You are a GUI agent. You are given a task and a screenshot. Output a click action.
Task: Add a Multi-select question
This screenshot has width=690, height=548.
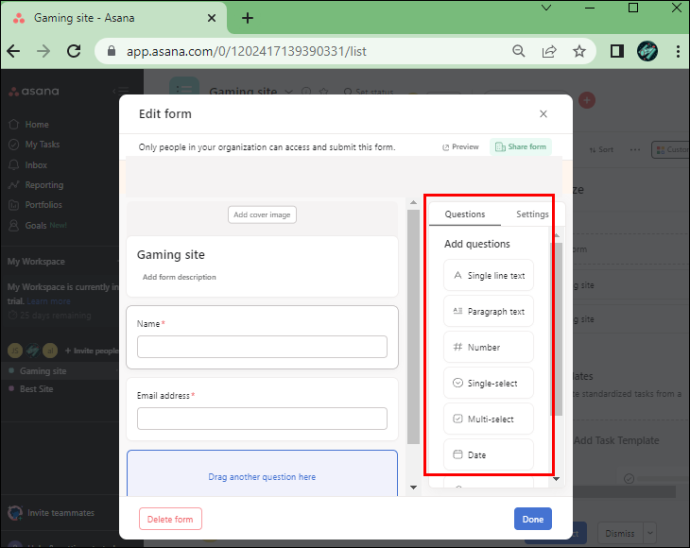488,419
